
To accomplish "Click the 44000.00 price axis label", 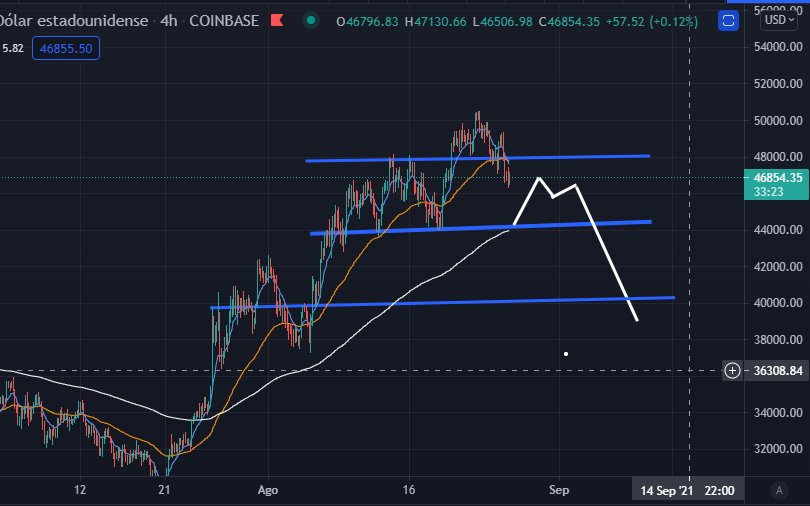I will click(778, 230).
